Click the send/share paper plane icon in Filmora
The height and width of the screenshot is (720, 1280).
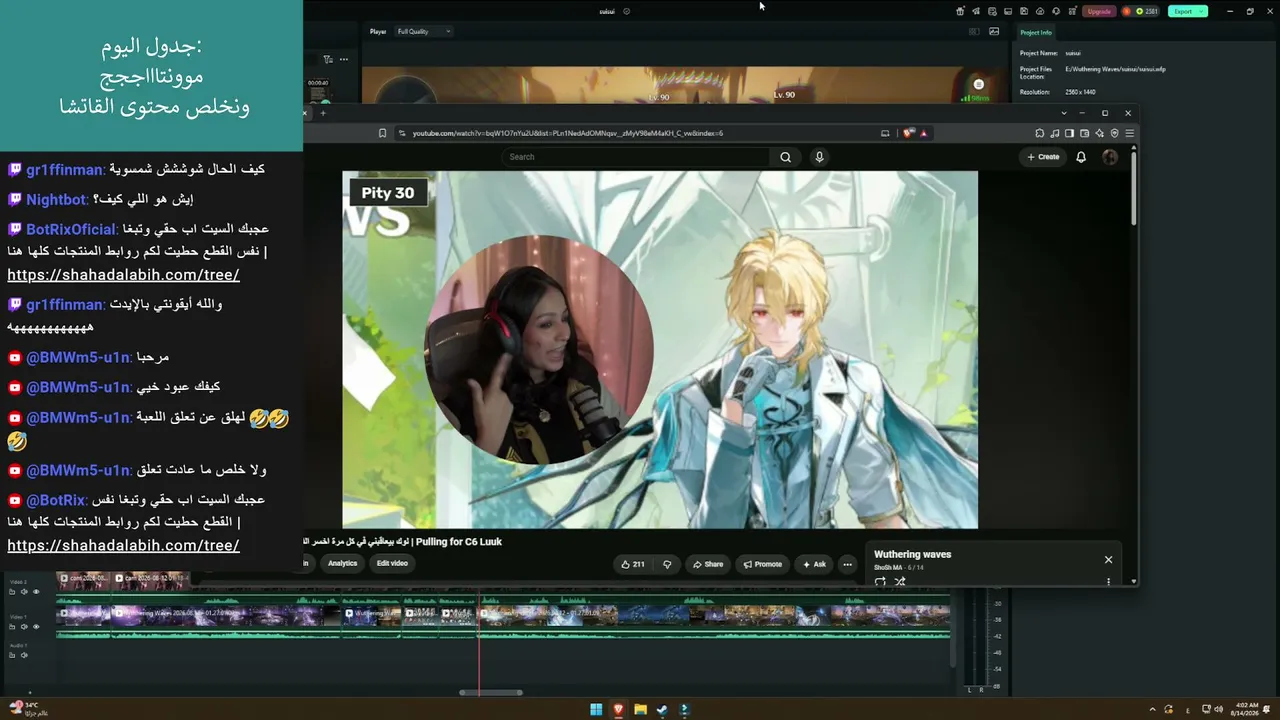pos(976,11)
